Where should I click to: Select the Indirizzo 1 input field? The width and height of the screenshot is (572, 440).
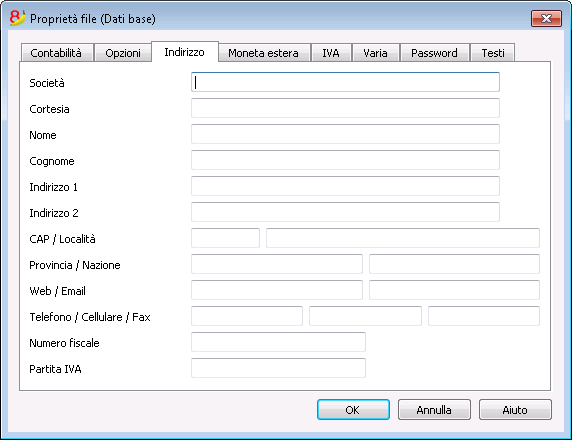tap(345, 186)
